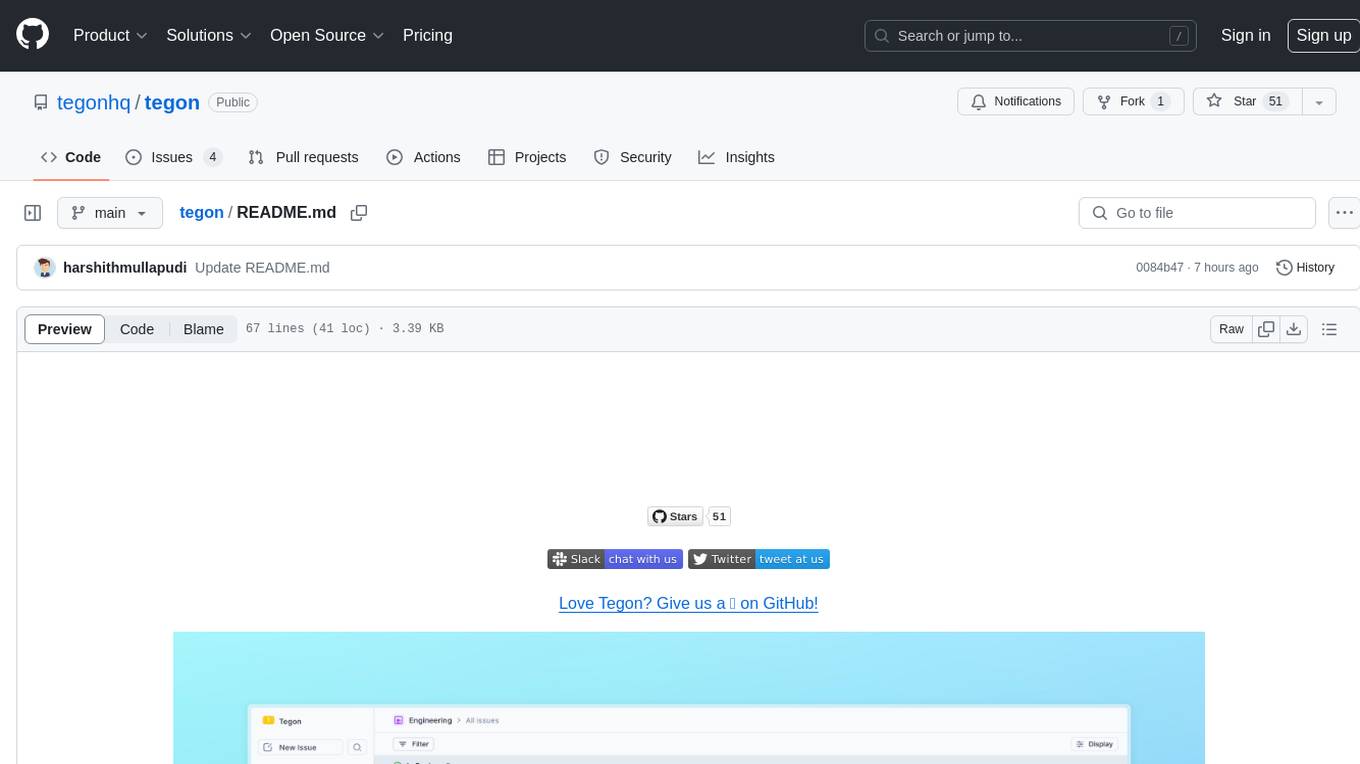
Task: Switch to the Actions tab
Action: click(x=423, y=157)
